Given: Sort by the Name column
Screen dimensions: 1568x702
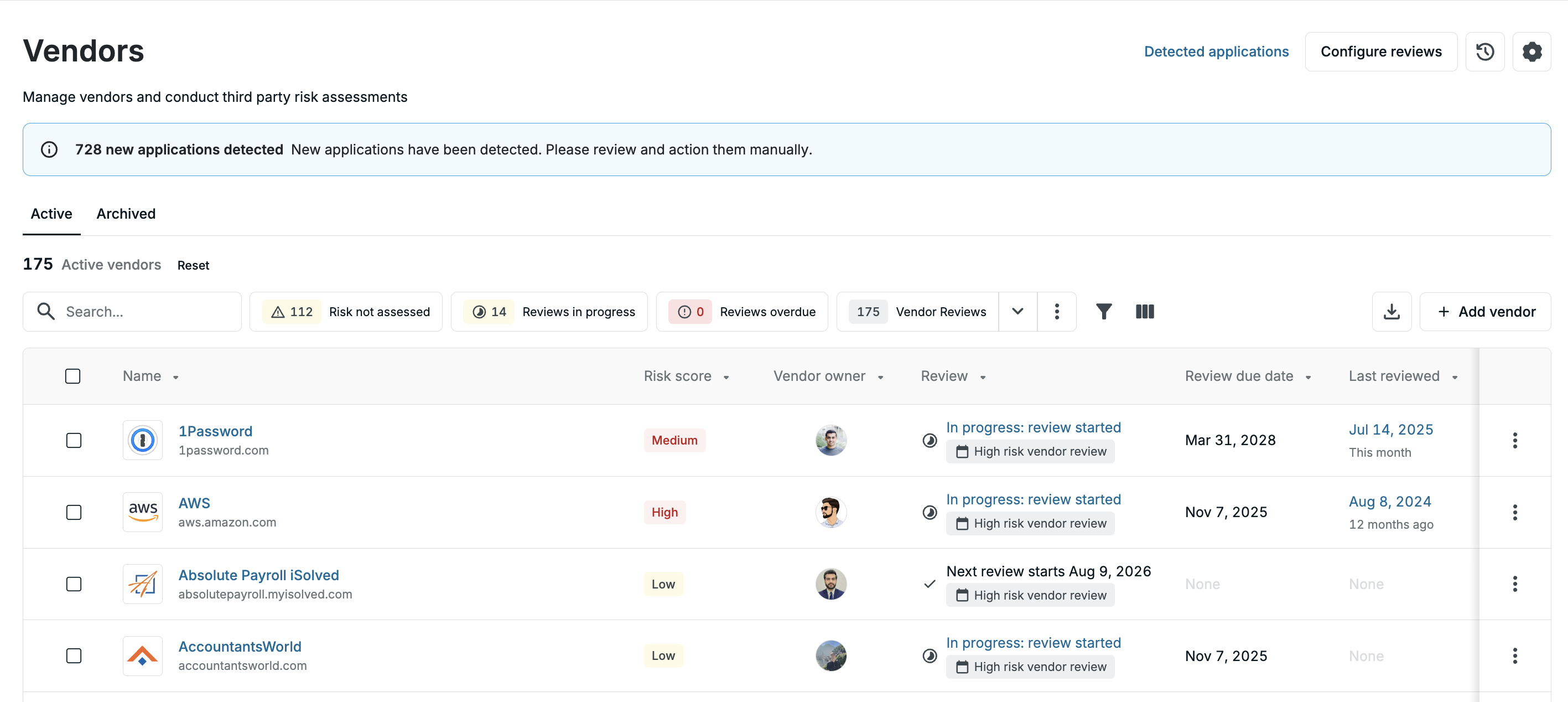Looking at the screenshot, I should click(150, 376).
